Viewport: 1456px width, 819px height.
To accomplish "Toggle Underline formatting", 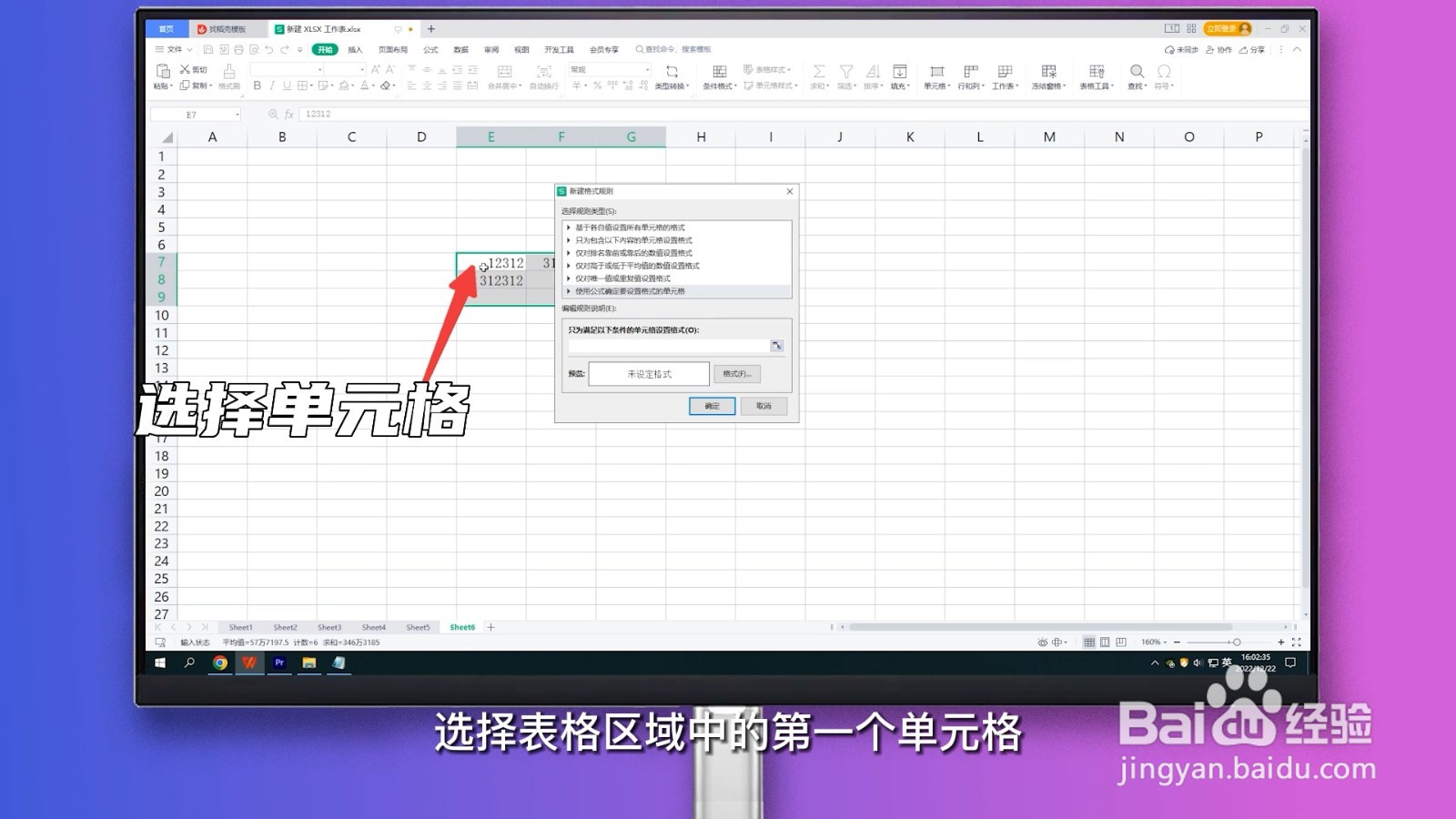I will (287, 86).
